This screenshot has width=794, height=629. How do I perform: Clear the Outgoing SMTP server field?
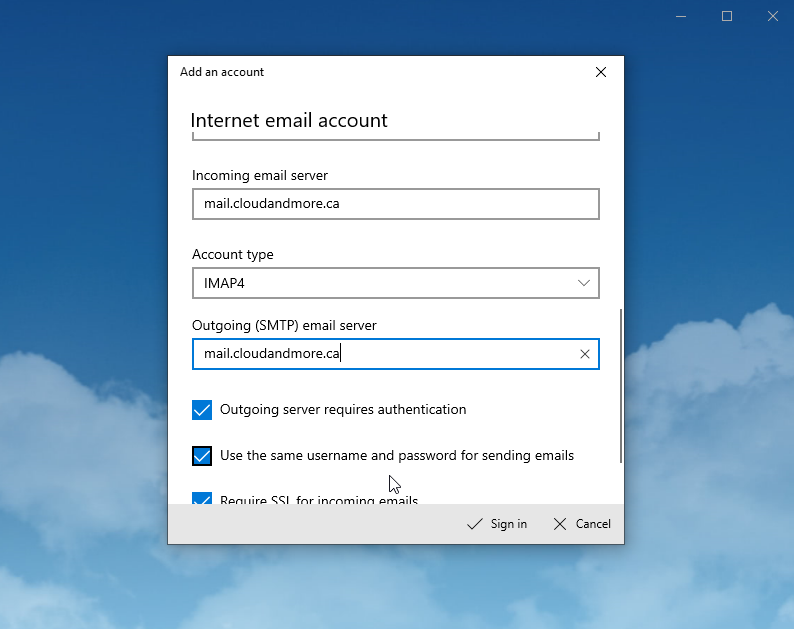pos(585,354)
